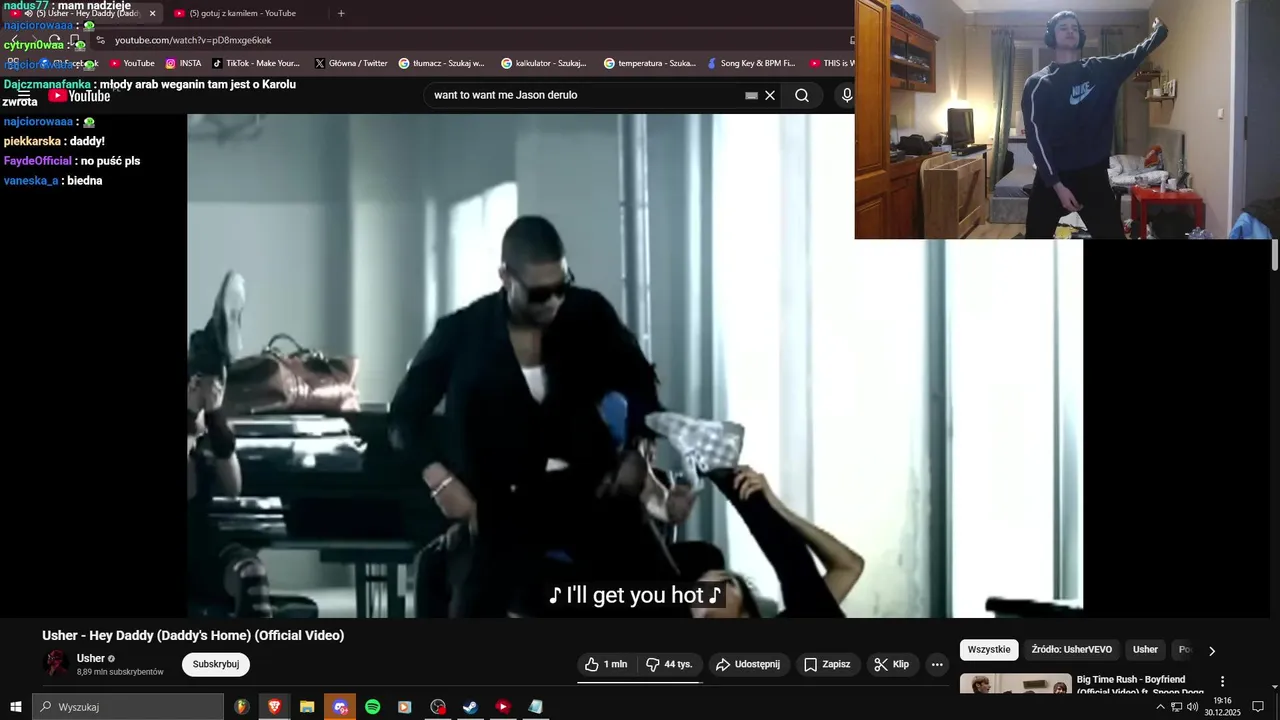Image resolution: width=1280 pixels, height=720 pixels.
Task: Like the Usher video (1 mln)
Action: [607, 664]
